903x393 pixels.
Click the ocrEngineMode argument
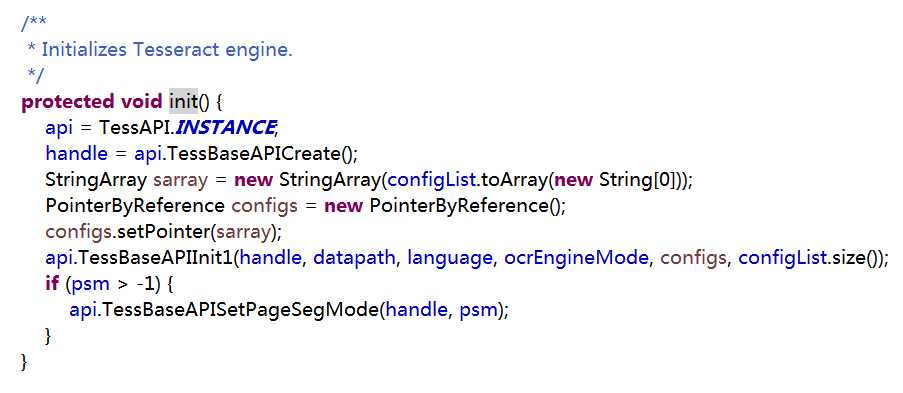pyautogui.click(x=576, y=258)
